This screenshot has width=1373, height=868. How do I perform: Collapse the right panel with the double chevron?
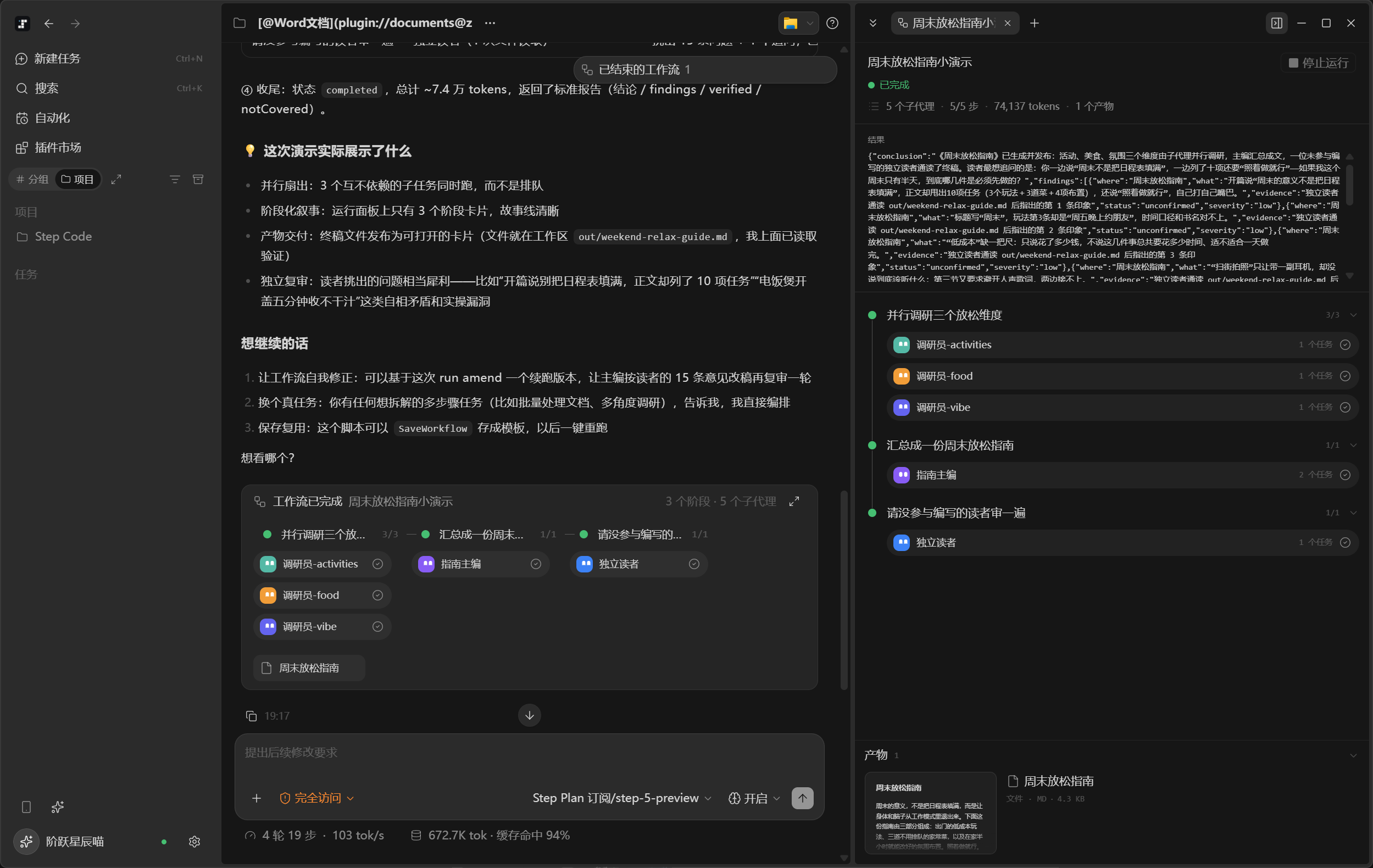[872, 23]
